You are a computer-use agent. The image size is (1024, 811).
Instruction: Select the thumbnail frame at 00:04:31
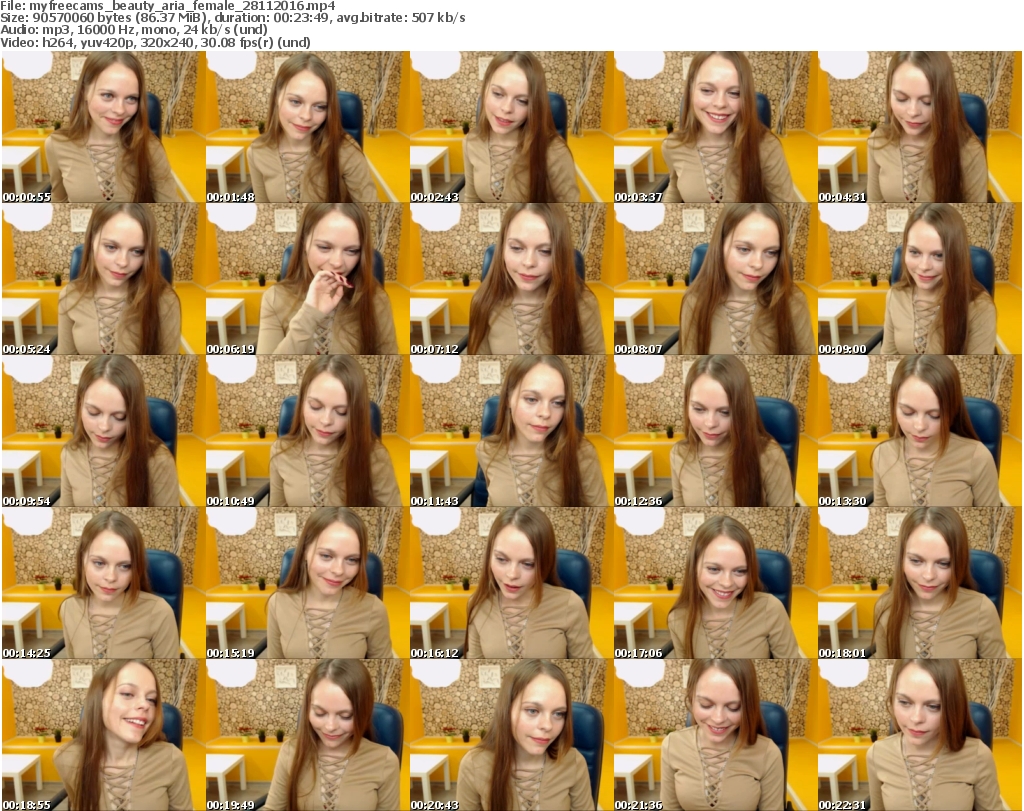pyautogui.click(x=920, y=127)
